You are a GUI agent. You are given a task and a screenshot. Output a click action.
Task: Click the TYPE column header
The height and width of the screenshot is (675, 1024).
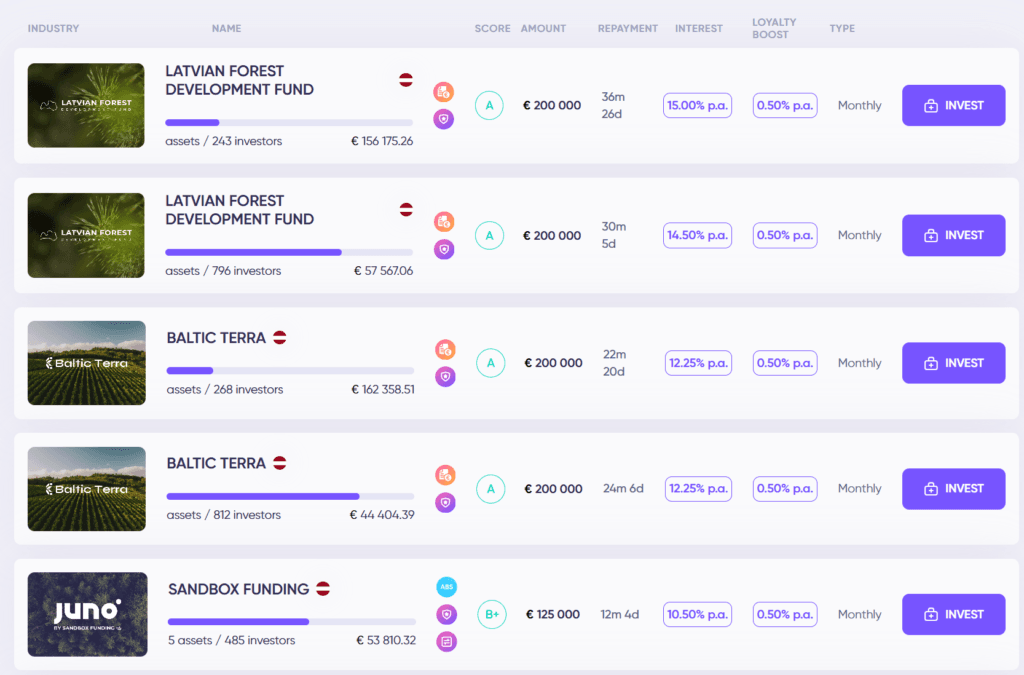click(x=842, y=29)
